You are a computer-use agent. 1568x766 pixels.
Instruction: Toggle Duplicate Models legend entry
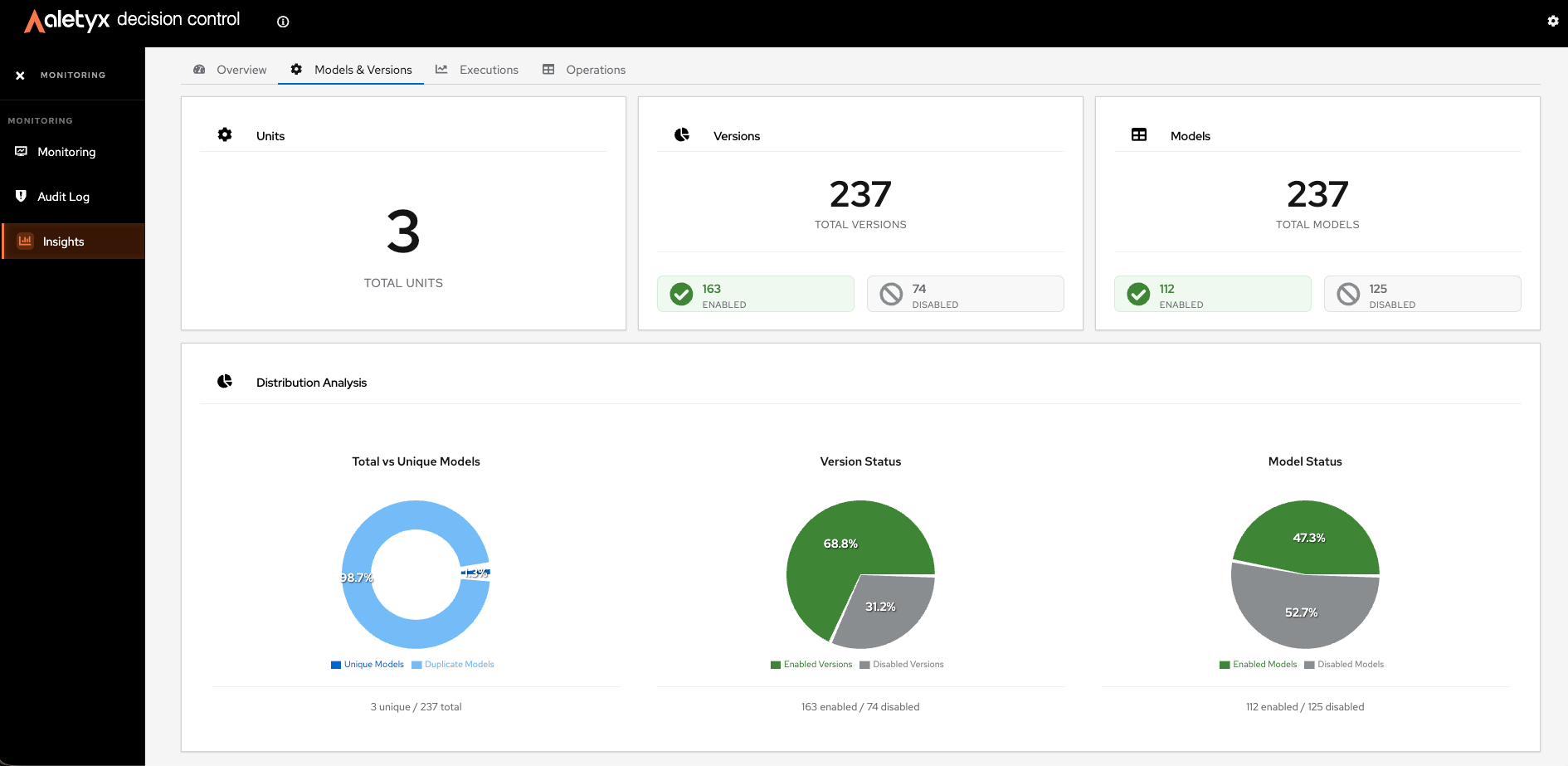tap(453, 665)
